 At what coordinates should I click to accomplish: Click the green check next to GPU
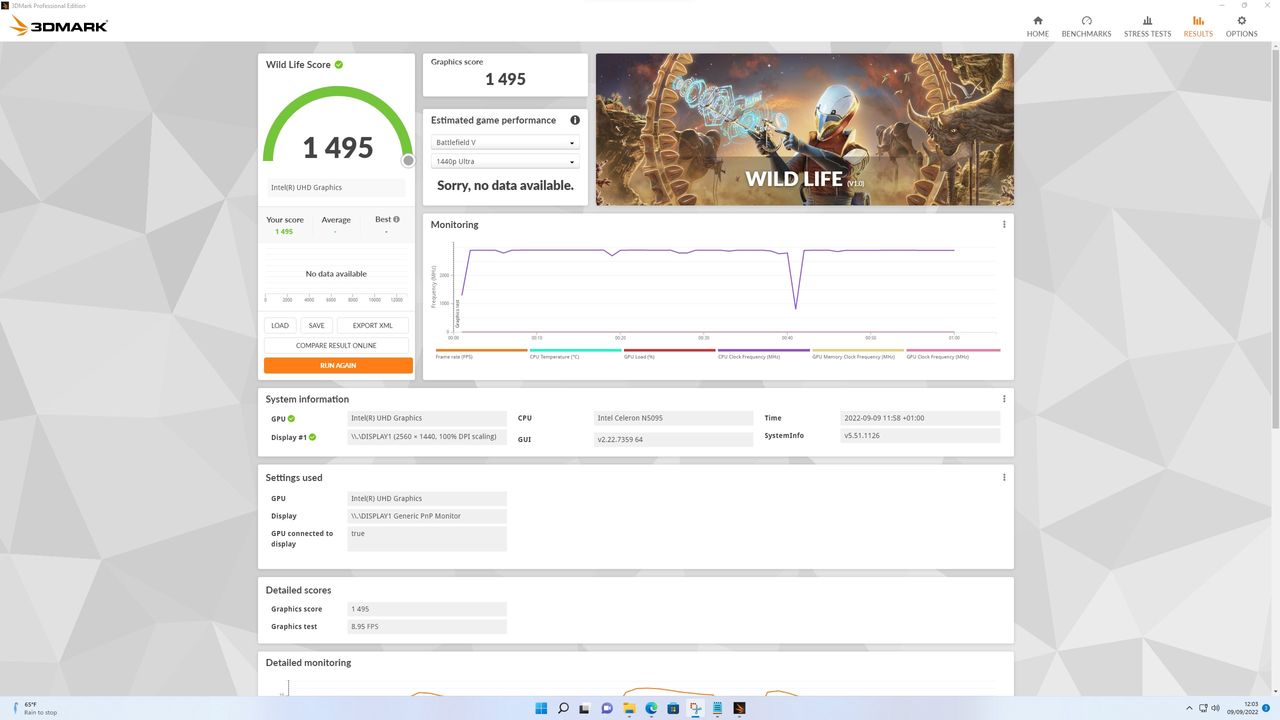pos(291,419)
